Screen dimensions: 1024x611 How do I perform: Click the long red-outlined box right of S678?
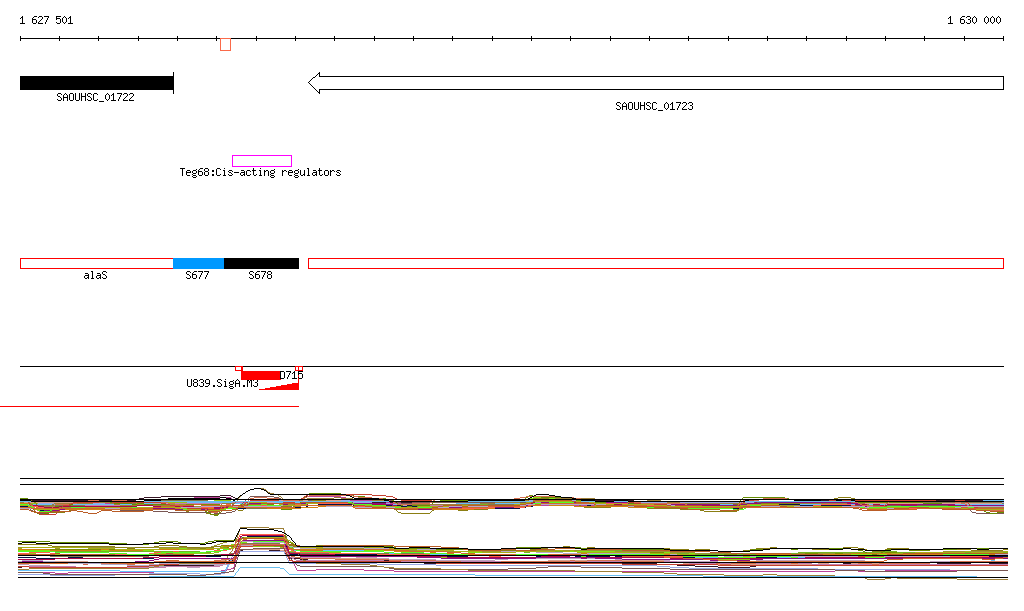coord(655,263)
